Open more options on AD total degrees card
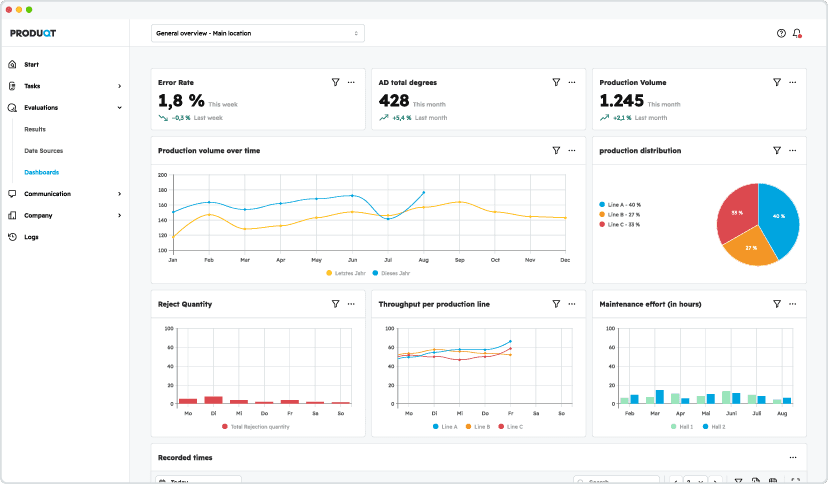Screen dimensions: 828x484 pos(571,82)
